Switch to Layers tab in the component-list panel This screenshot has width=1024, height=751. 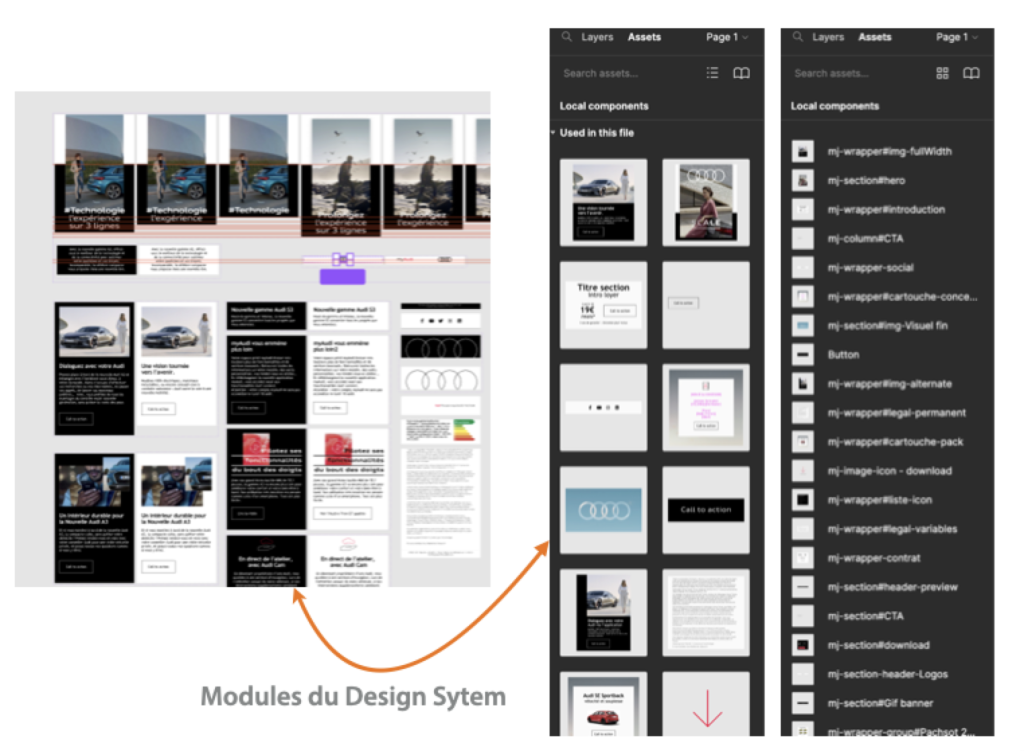828,37
